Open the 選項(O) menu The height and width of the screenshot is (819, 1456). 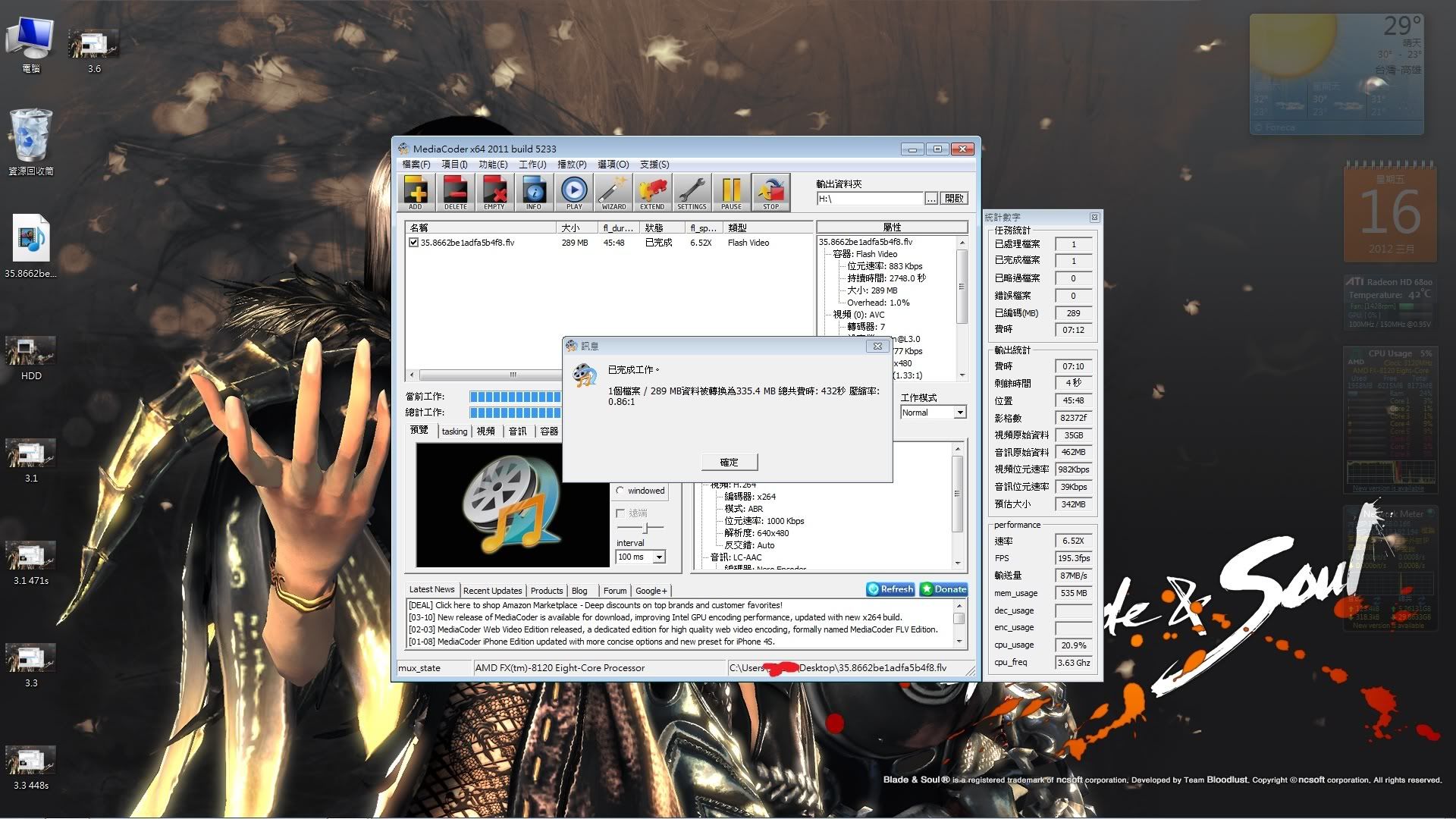(x=613, y=165)
